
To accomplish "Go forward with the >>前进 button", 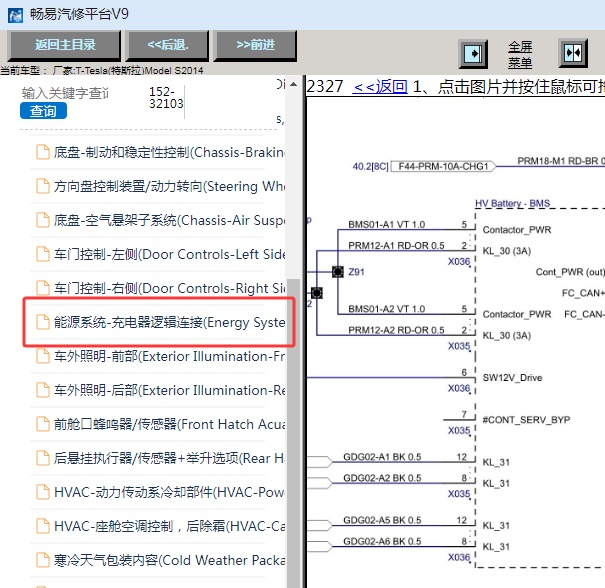I will click(255, 45).
